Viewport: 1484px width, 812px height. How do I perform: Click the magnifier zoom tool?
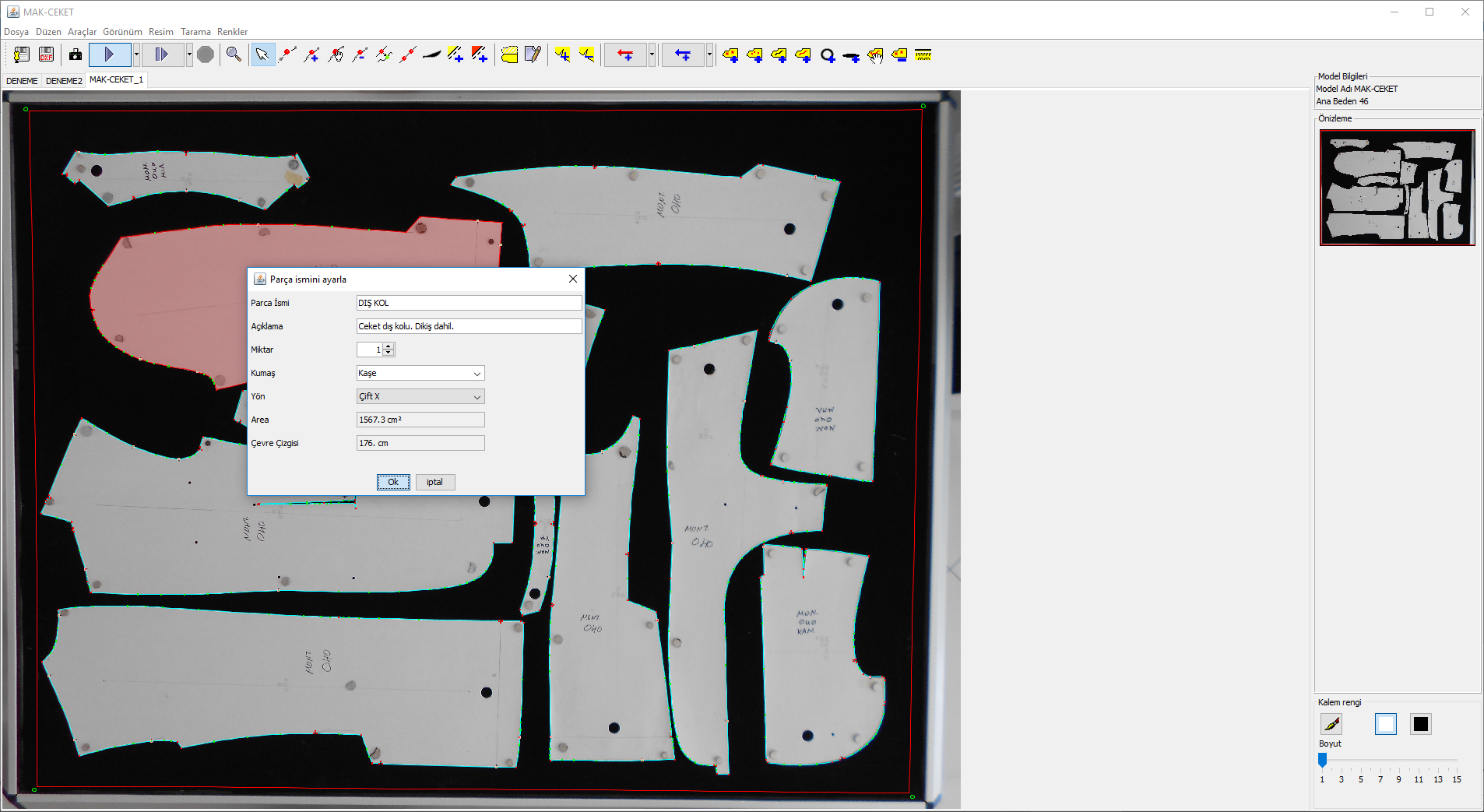coord(234,54)
